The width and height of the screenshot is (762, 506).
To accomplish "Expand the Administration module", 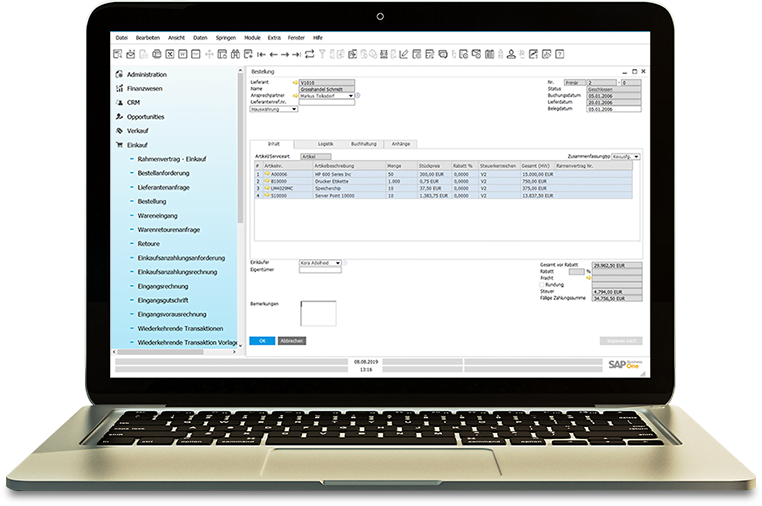I will point(147,74).
